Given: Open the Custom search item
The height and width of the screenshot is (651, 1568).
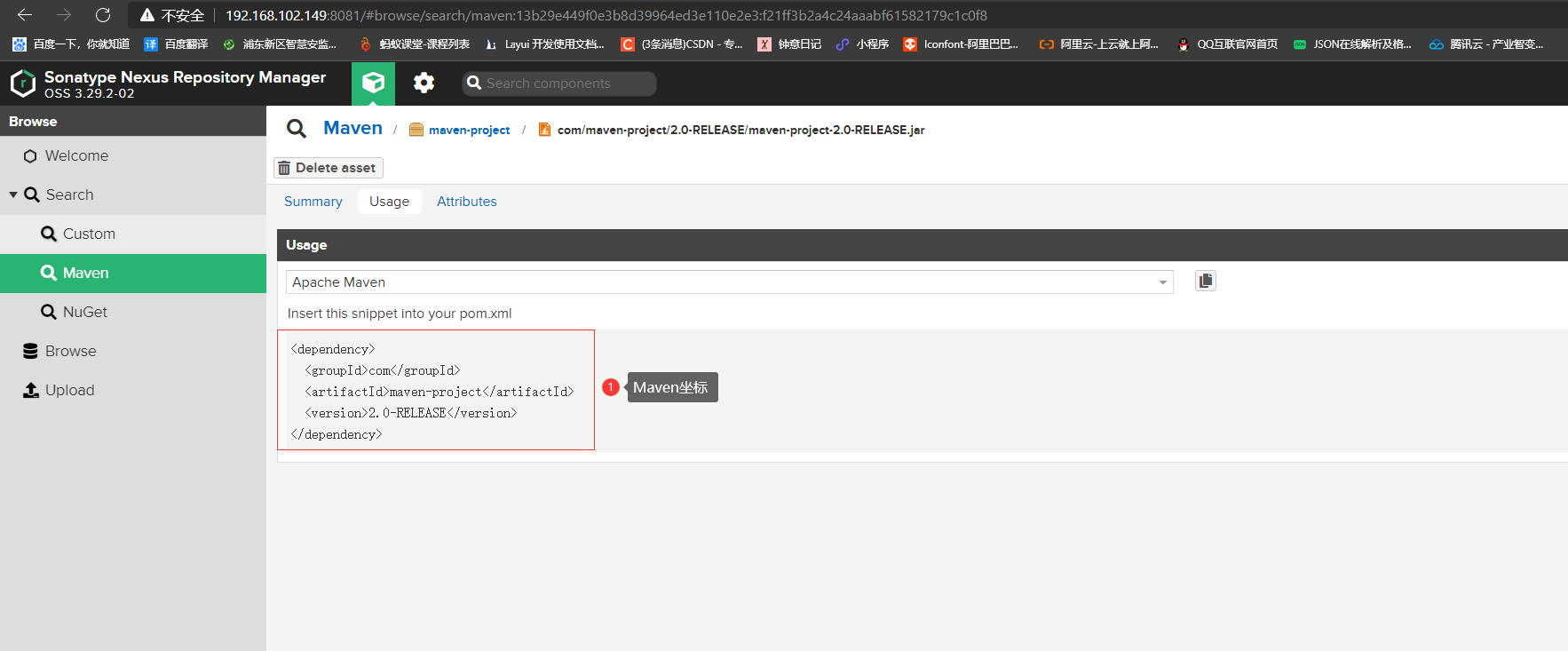Looking at the screenshot, I should tap(133, 234).
